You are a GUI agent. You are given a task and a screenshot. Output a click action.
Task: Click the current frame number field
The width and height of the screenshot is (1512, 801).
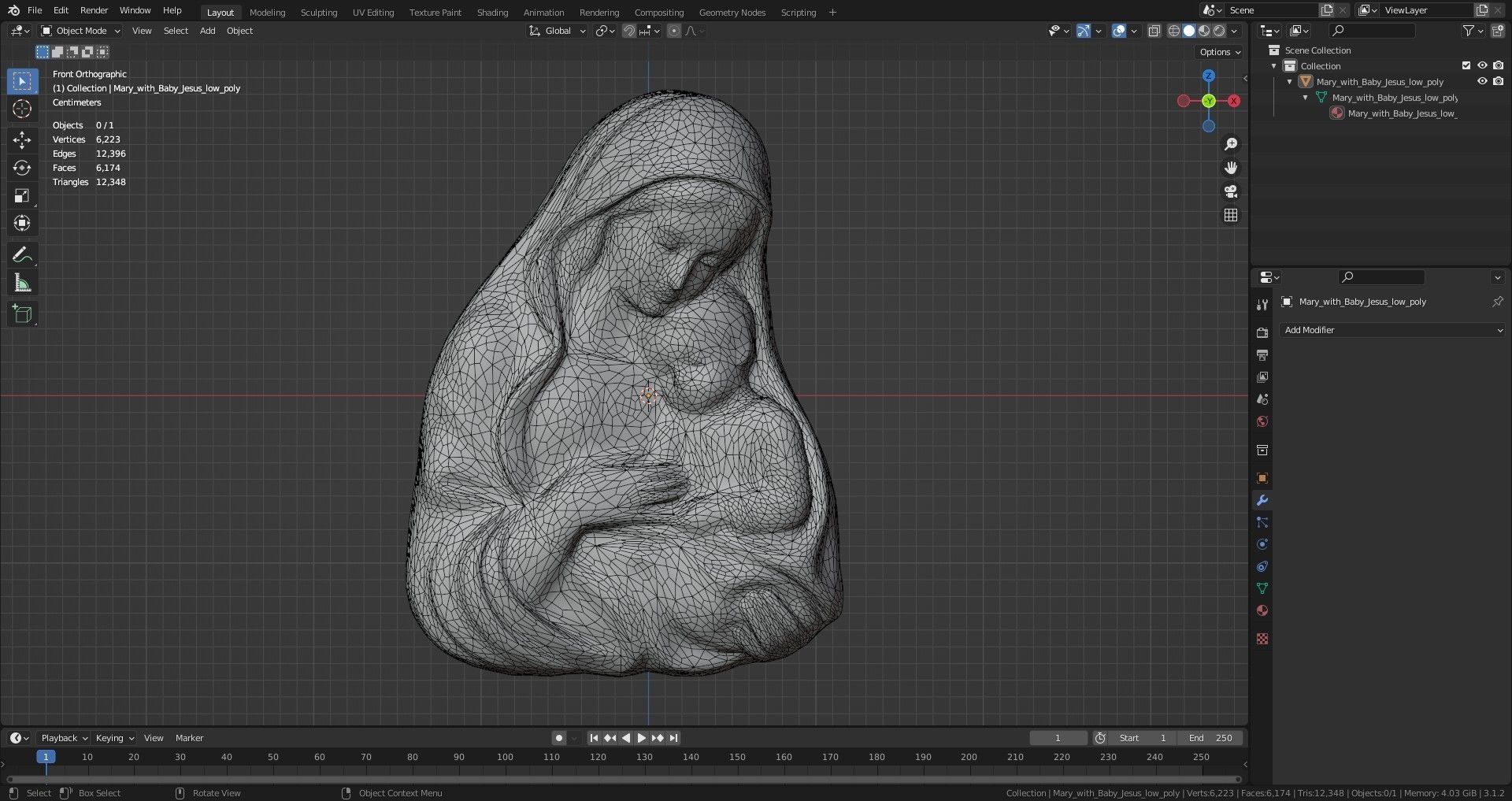coord(1058,738)
